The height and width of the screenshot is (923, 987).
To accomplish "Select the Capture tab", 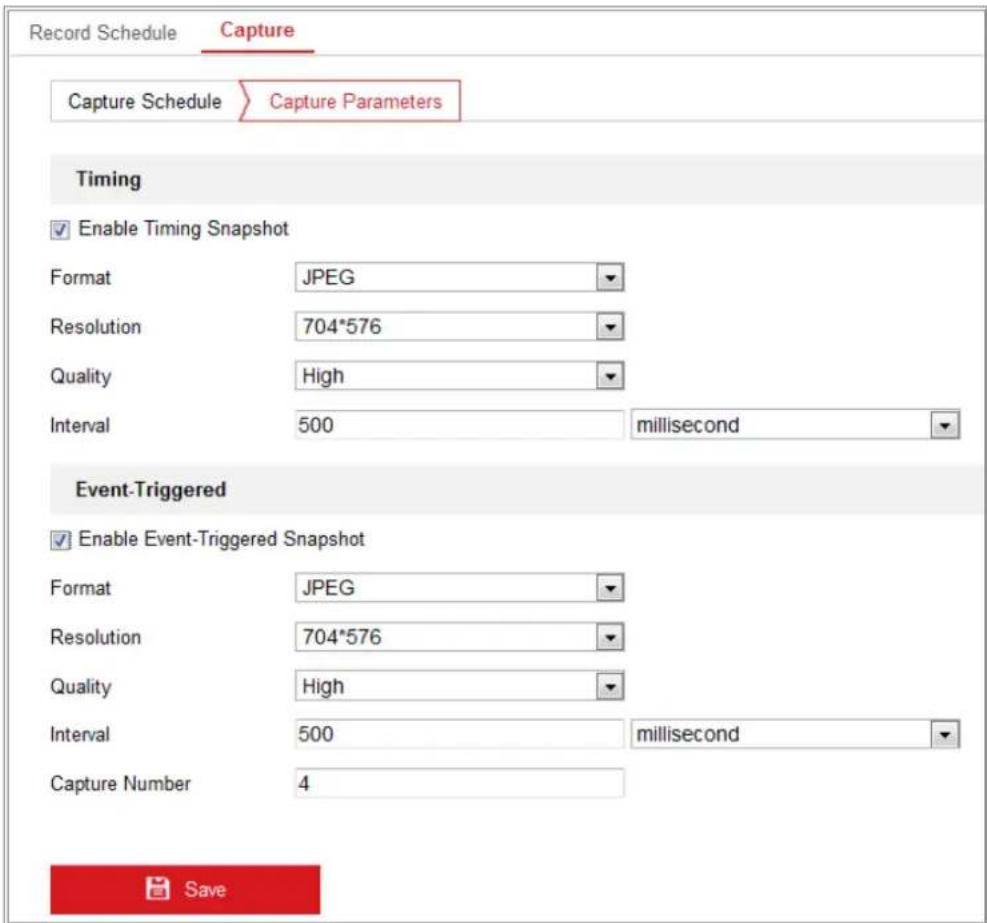I will tap(257, 30).
